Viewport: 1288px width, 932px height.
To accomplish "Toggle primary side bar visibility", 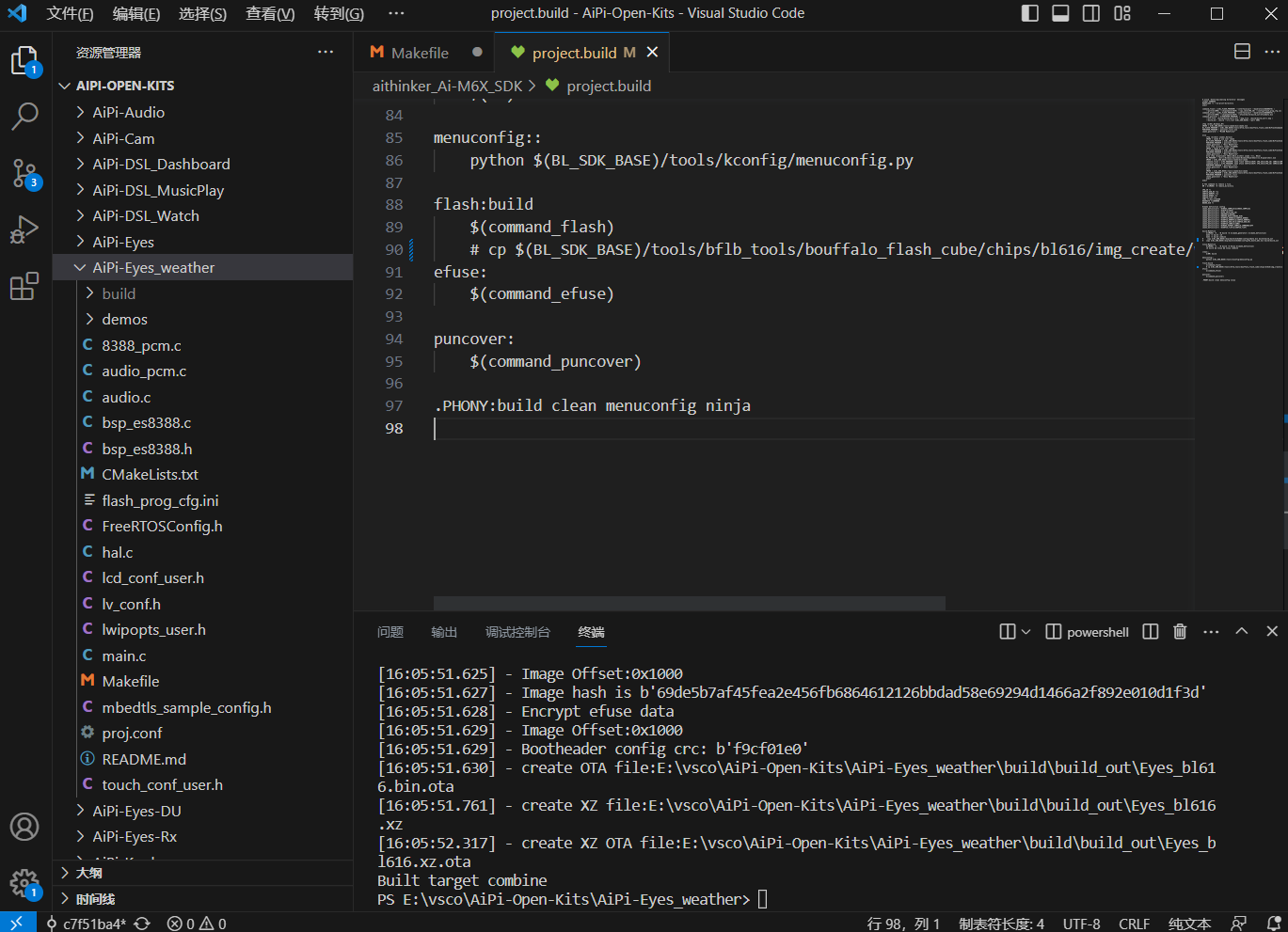I will point(1030,13).
